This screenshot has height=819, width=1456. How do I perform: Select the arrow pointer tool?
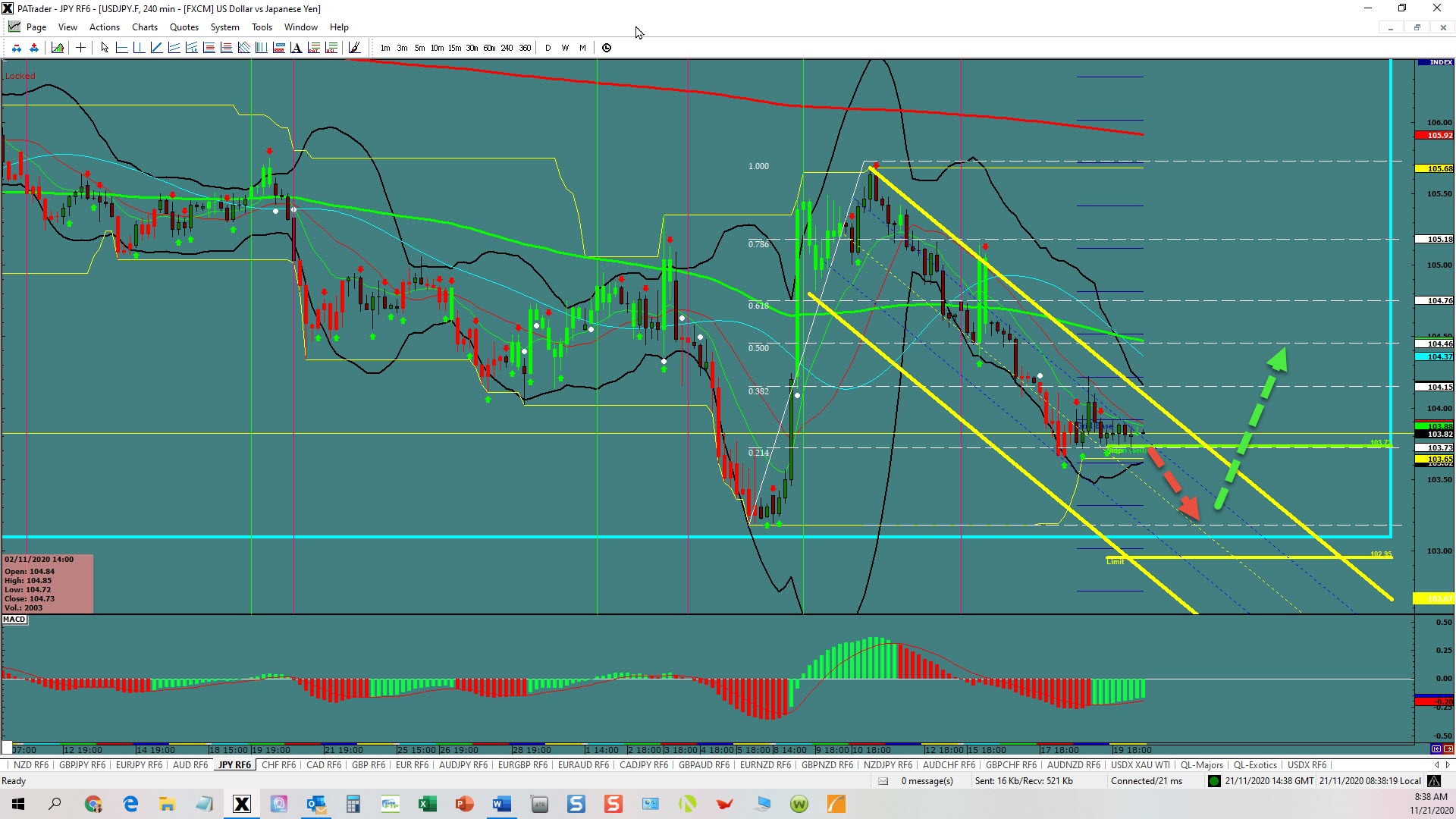pyautogui.click(x=105, y=48)
